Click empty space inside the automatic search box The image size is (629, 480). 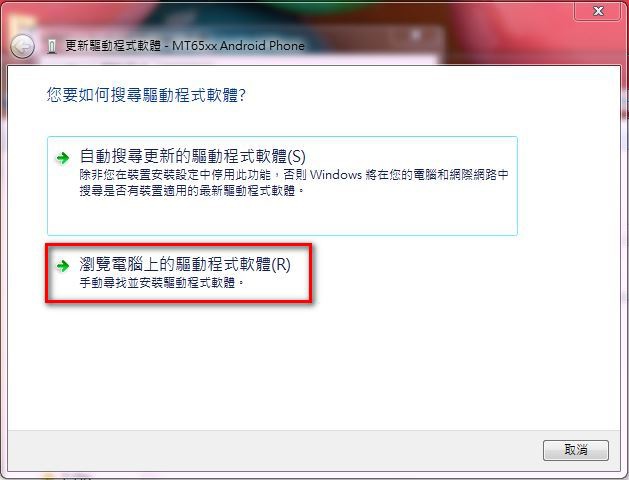click(282, 217)
